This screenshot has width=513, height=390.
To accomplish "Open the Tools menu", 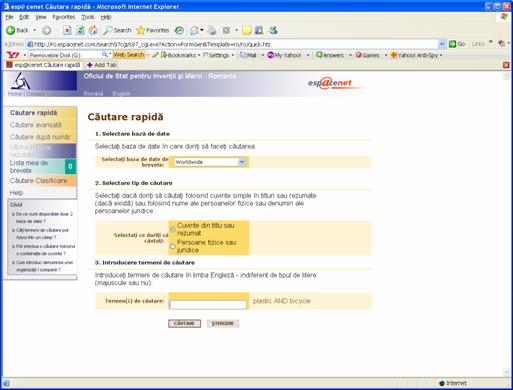I will click(88, 17).
